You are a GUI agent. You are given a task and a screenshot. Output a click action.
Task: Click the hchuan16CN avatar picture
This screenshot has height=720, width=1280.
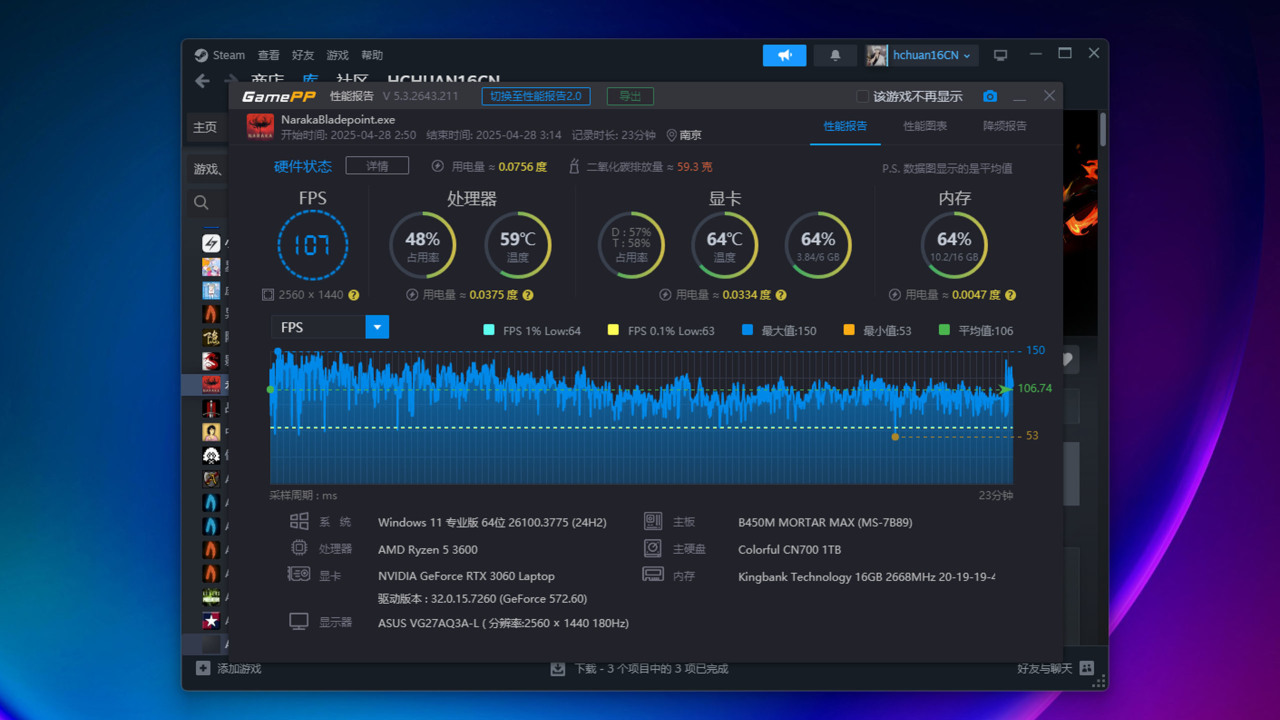(x=877, y=56)
